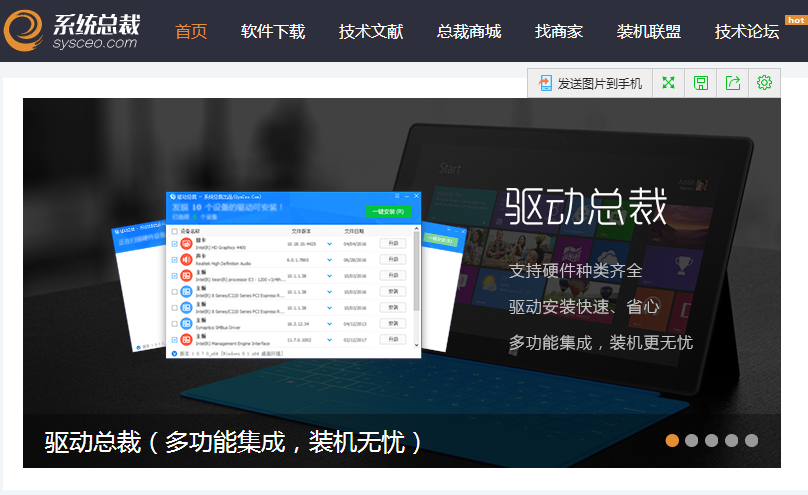Image resolution: width=808 pixels, height=495 pixels.
Task: Toggle the Synaptics SMBus Driver checkbox
Action: (175, 323)
